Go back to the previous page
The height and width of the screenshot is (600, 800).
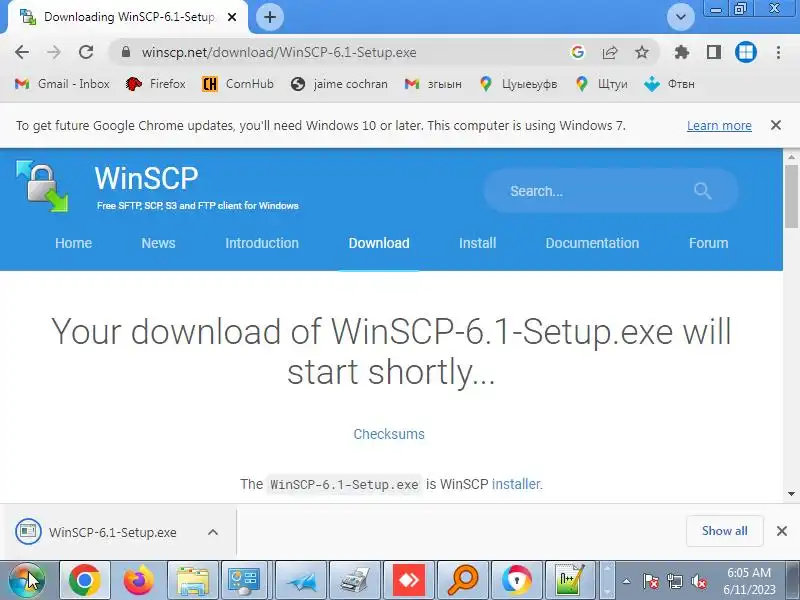click(x=22, y=52)
